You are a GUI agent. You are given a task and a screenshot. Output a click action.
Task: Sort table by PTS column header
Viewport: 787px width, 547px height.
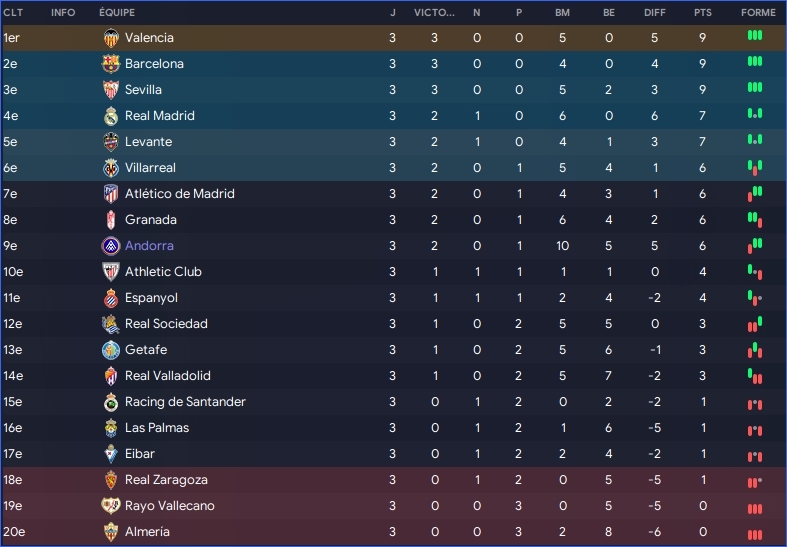703,13
